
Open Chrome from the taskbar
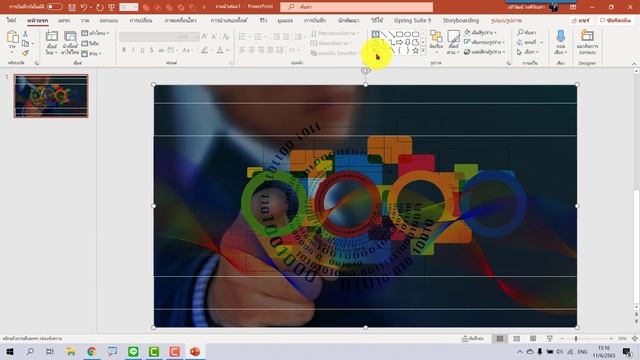(91, 351)
